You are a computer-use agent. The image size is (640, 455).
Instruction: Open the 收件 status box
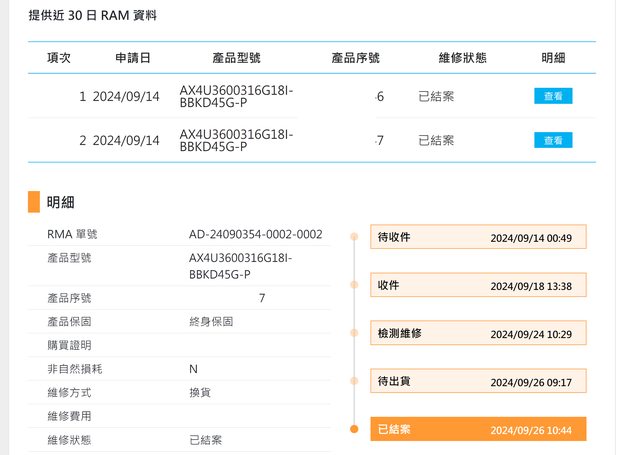(x=478, y=285)
